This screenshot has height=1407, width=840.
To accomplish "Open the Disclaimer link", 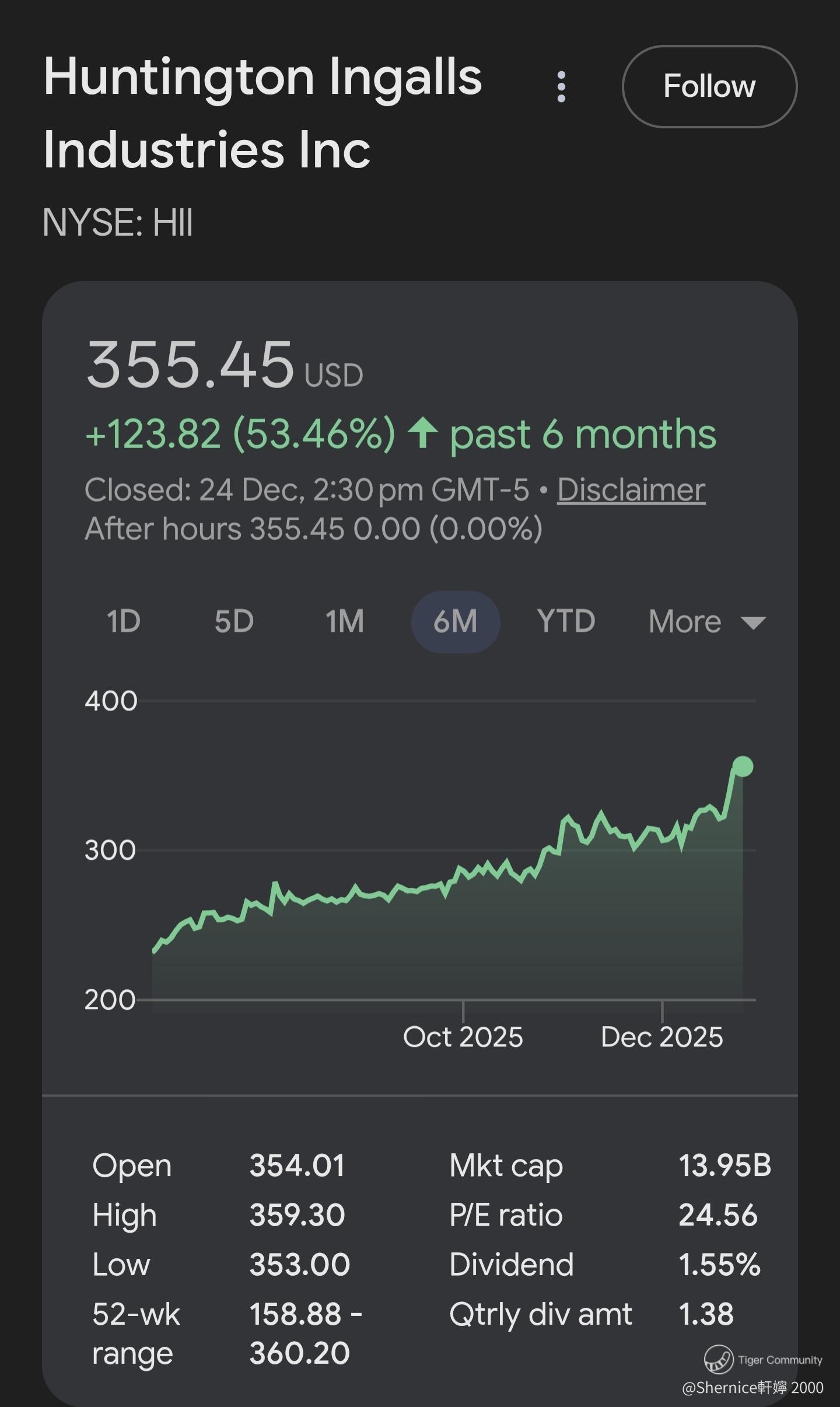I will point(631,490).
